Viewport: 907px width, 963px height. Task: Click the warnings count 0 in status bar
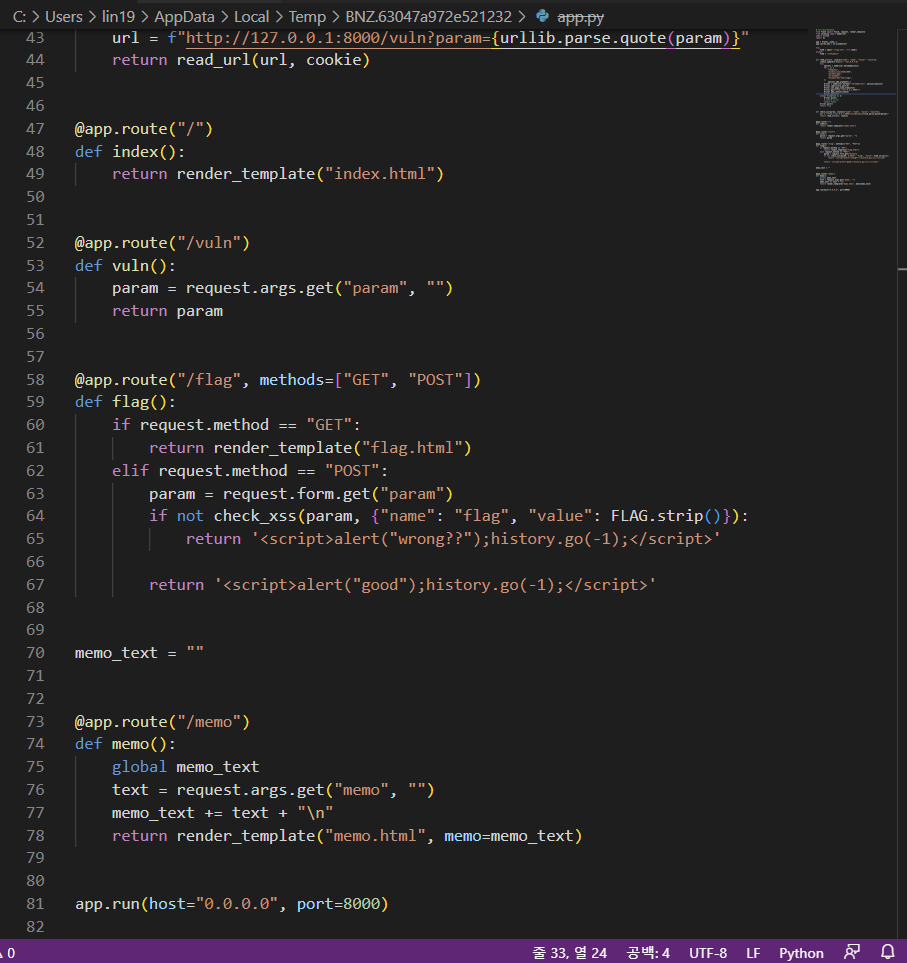pos(7,953)
